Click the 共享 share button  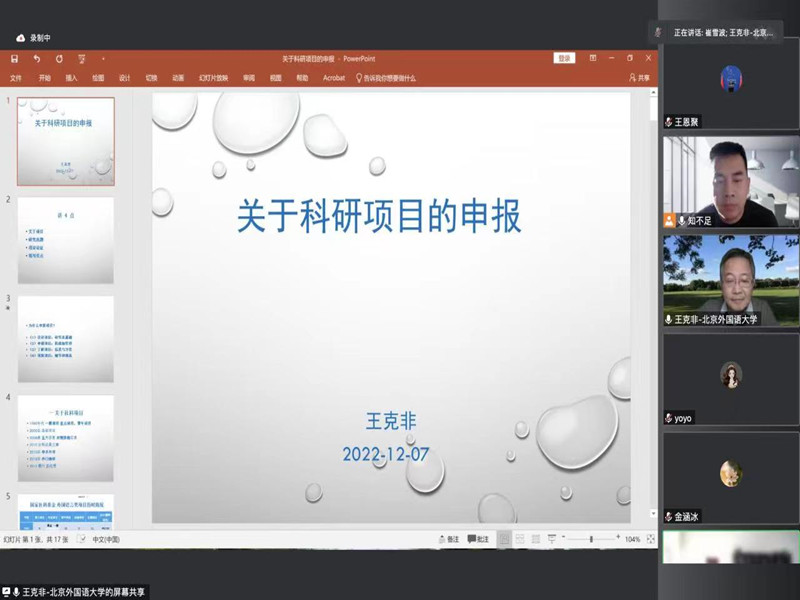[x=639, y=78]
